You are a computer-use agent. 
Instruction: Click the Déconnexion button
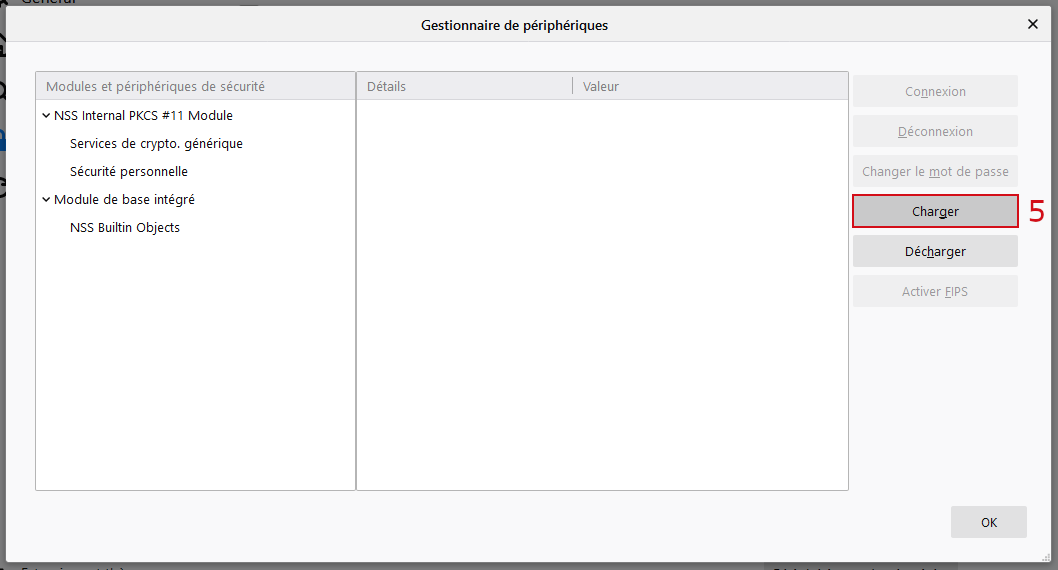pos(935,132)
